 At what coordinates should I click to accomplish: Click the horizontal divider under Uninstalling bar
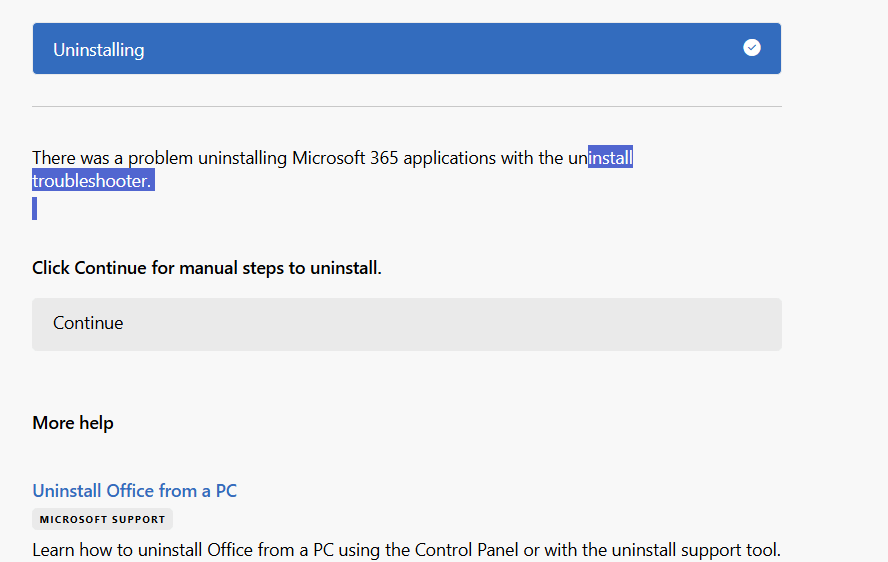point(407,106)
